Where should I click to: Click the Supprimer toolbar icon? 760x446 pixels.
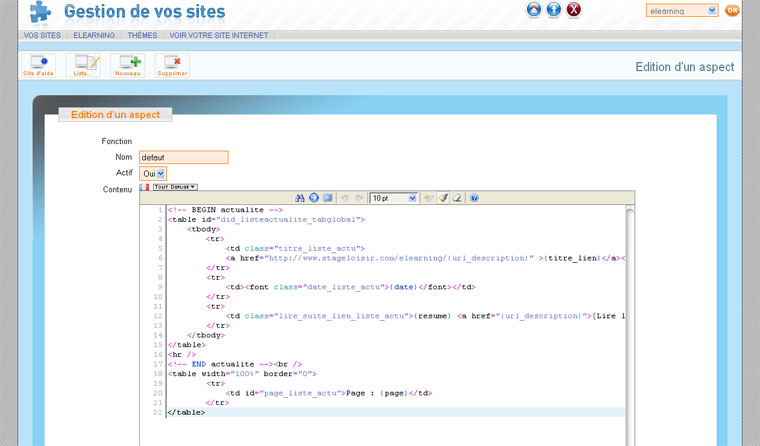coord(172,65)
